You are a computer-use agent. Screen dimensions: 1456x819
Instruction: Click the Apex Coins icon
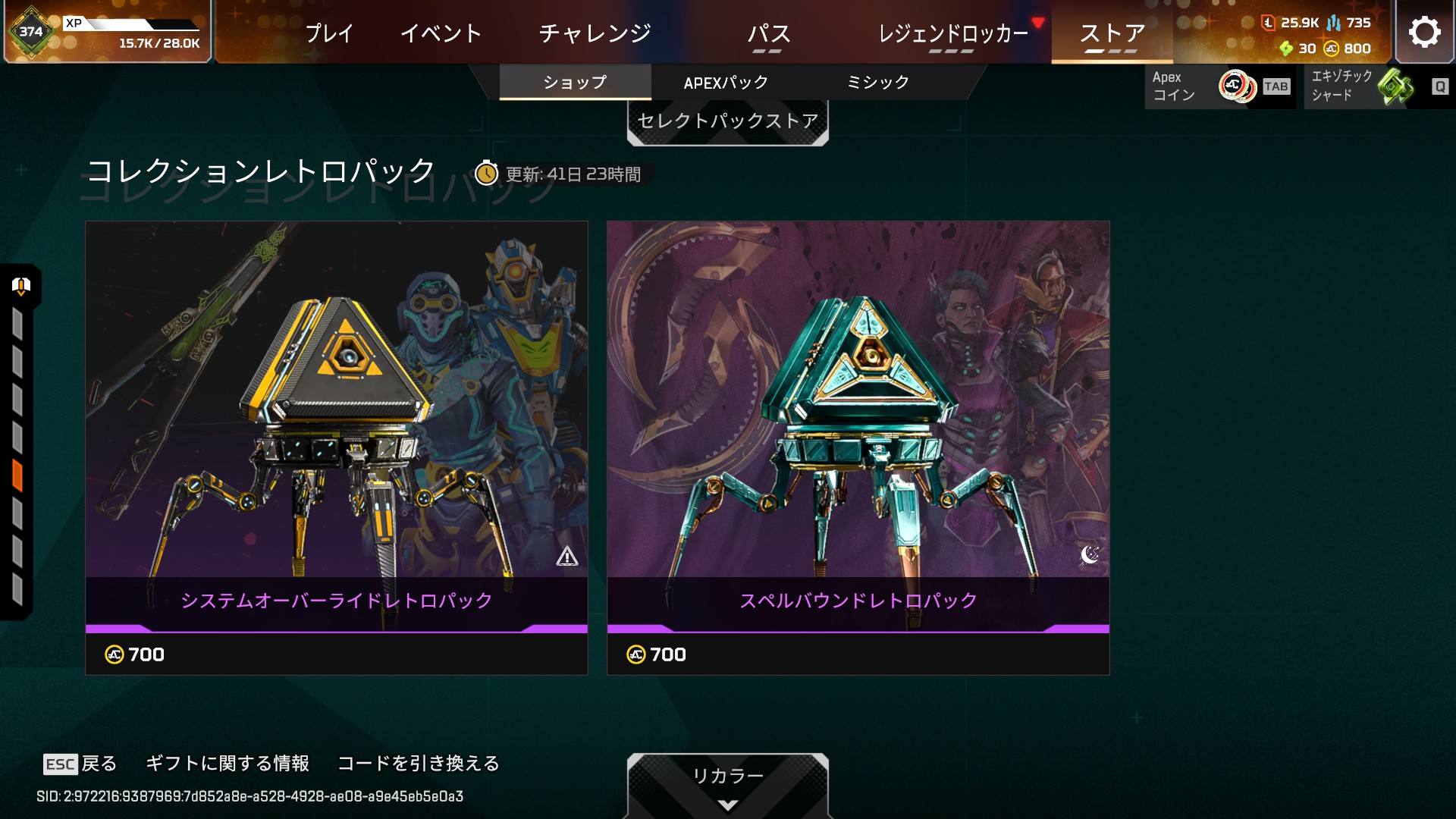point(1237,86)
